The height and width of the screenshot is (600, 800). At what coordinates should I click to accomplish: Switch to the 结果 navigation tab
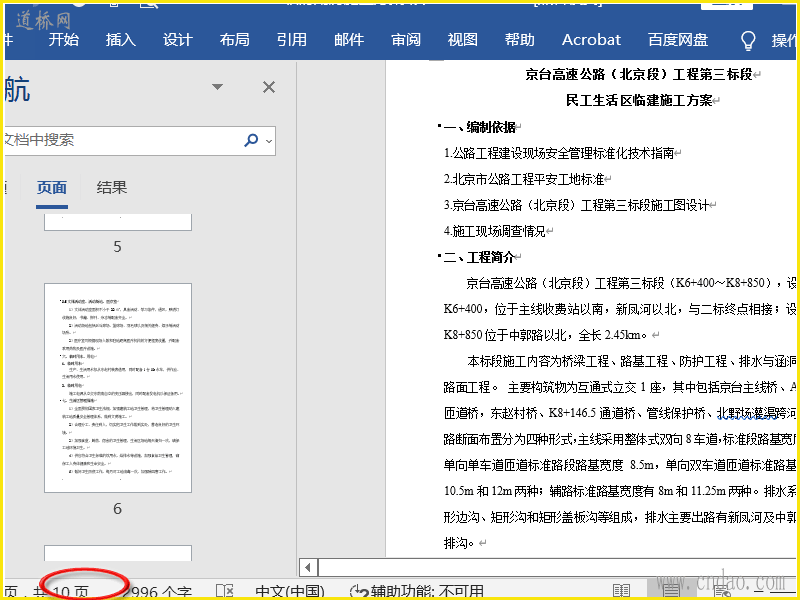[112, 188]
